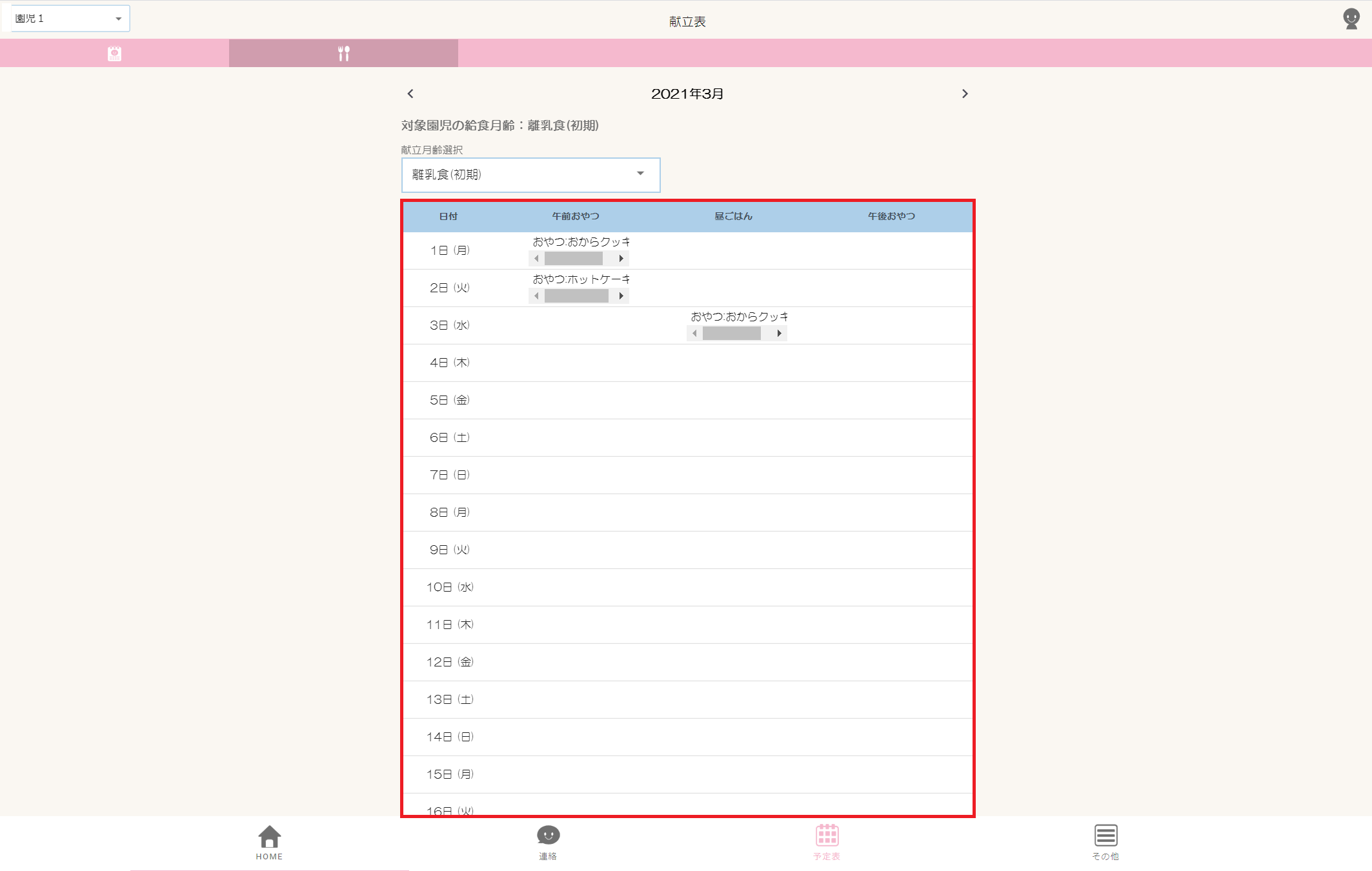The width and height of the screenshot is (1372, 871).
Task: Click the 午前おやつ column header
Action: tap(575, 216)
